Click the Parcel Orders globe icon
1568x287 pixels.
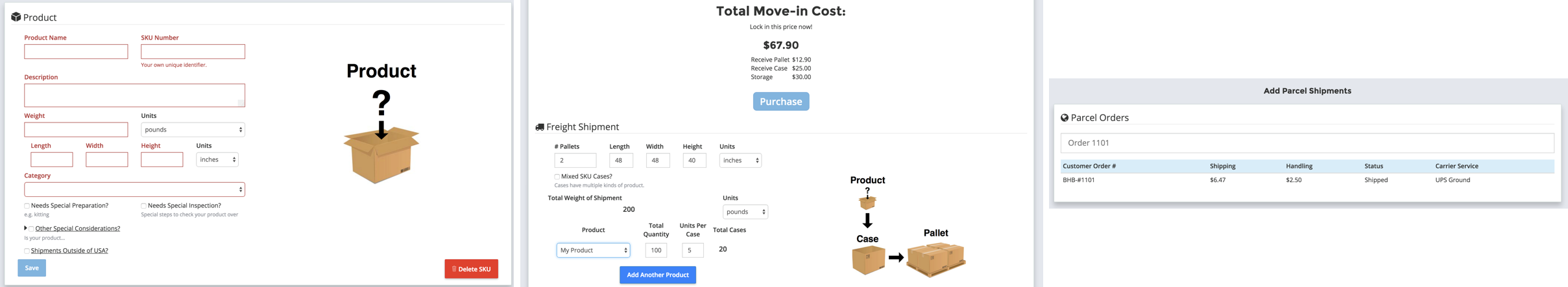pyautogui.click(x=1065, y=118)
